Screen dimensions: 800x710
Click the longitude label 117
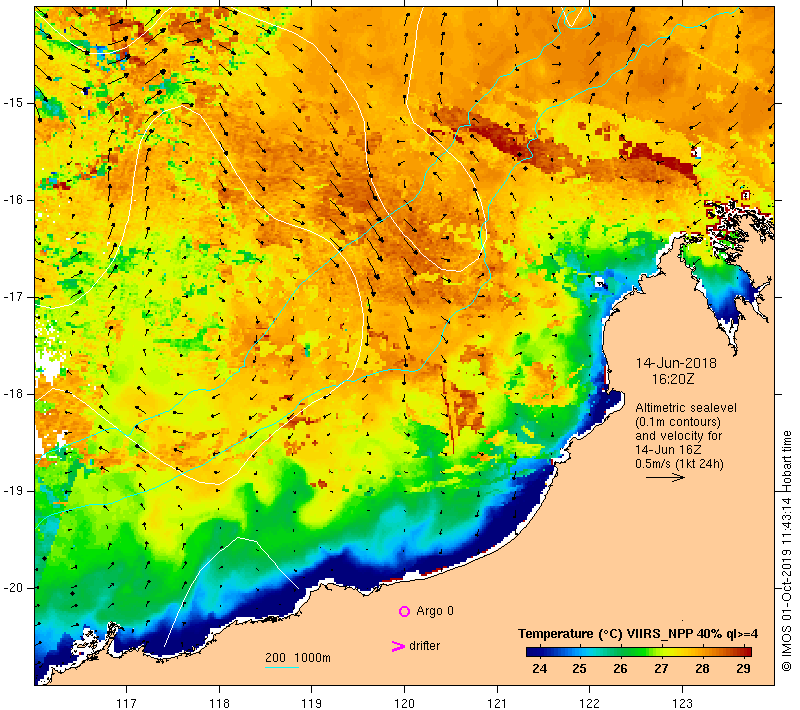pyautogui.click(x=126, y=703)
